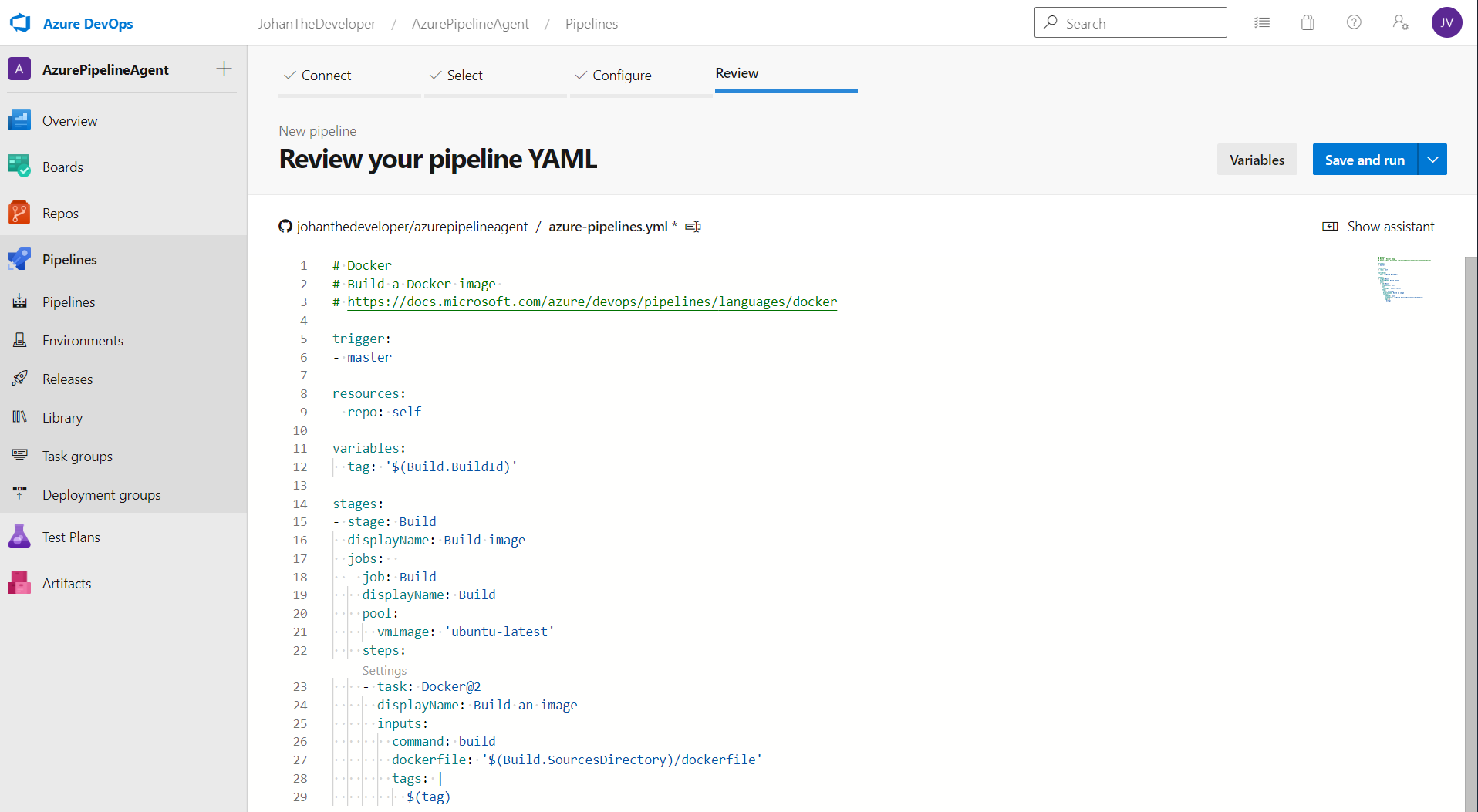Click the Test Plans flask icon

coord(19,537)
